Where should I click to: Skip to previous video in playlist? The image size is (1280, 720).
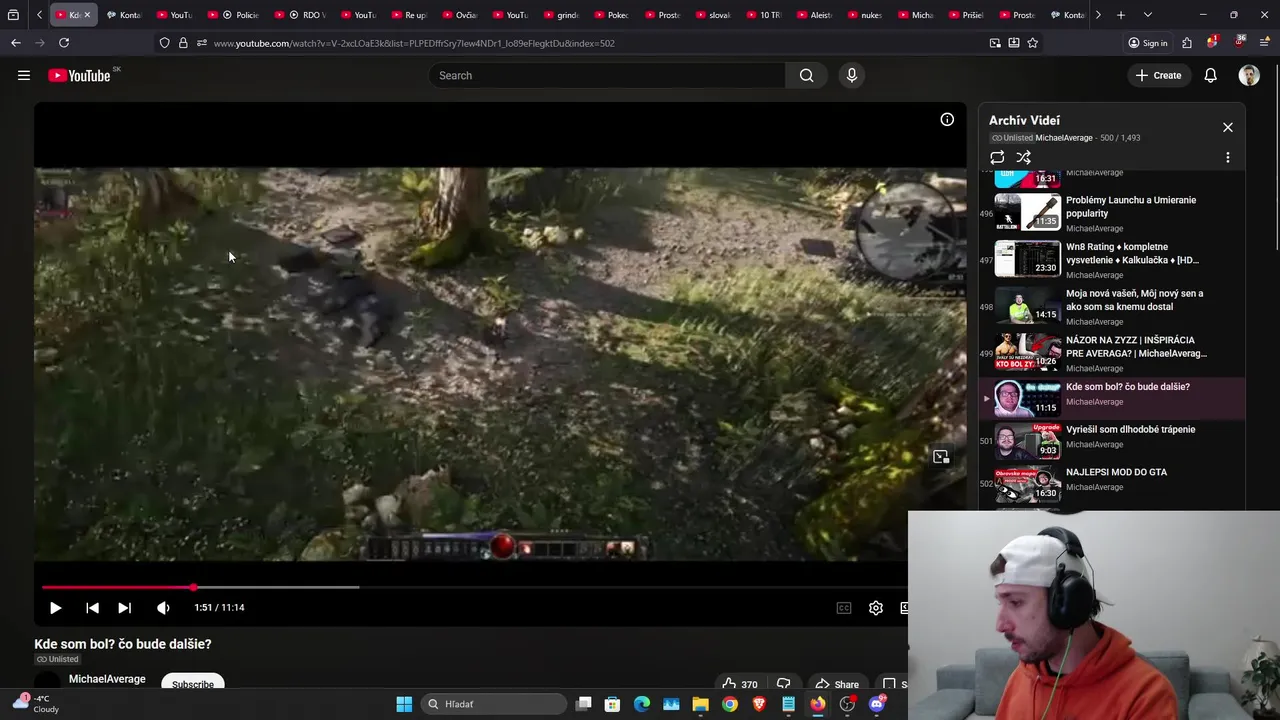point(92,607)
